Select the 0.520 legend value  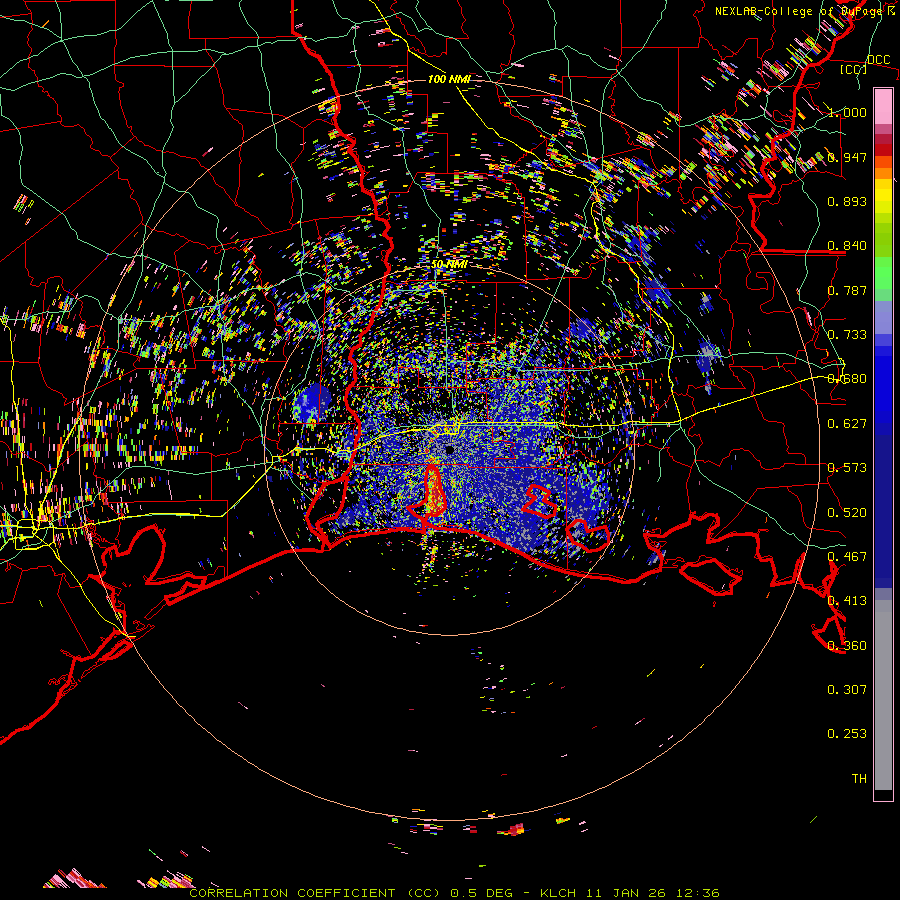pos(847,513)
